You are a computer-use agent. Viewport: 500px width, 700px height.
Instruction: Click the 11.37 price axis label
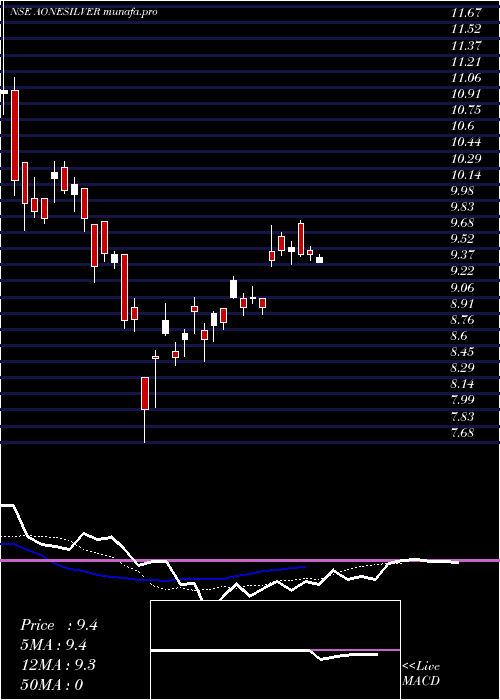click(466, 46)
